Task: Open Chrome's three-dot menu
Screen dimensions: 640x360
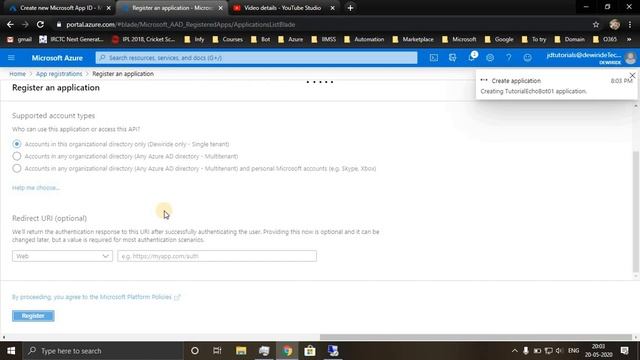Action: tap(630, 24)
